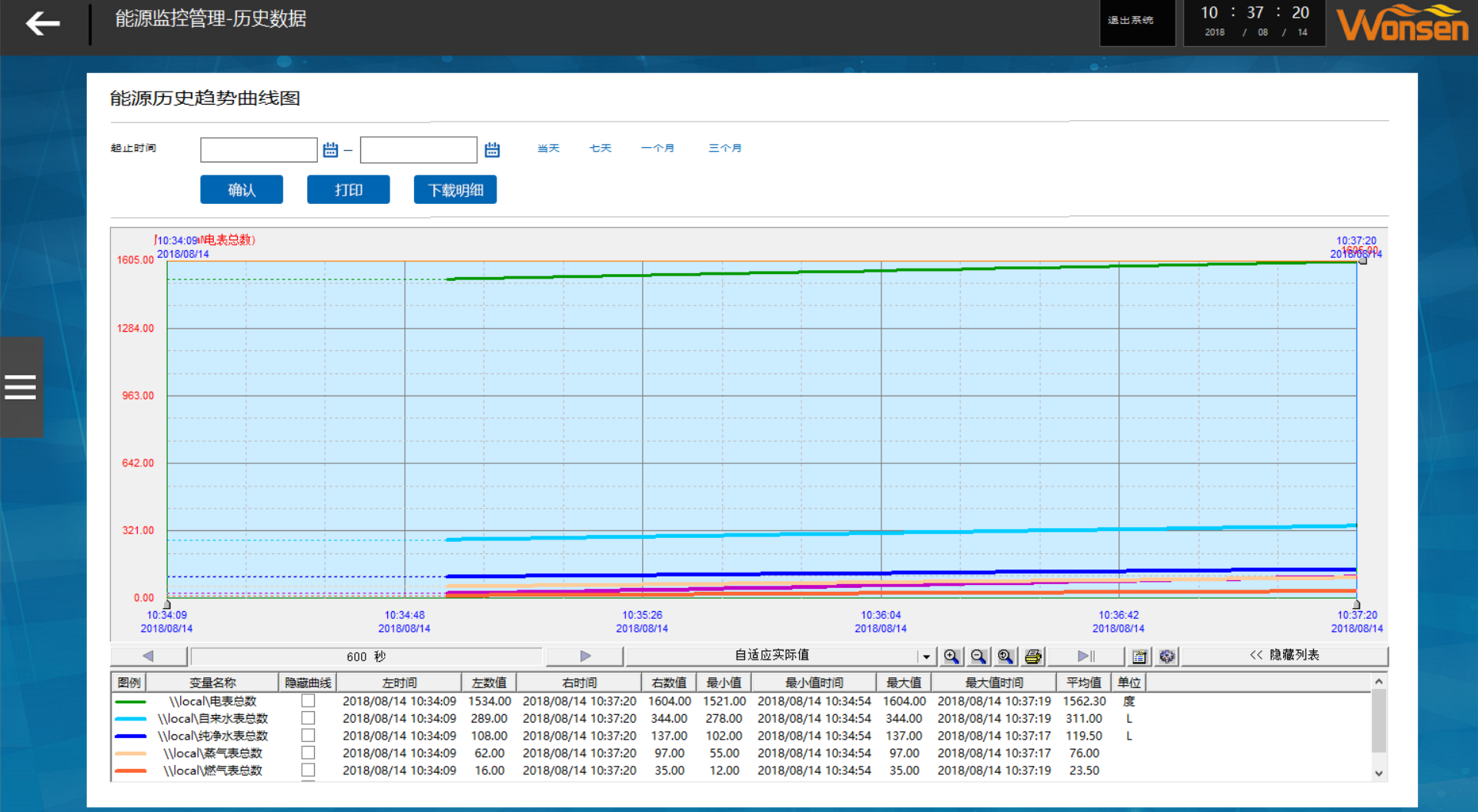Click the play/pause trend button
This screenshot has height=812, width=1478.
point(1085,657)
